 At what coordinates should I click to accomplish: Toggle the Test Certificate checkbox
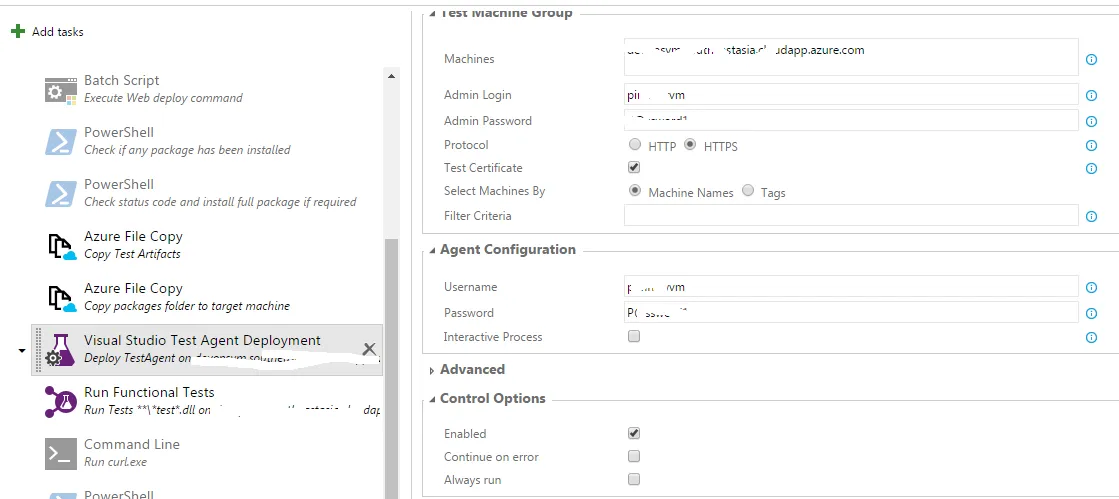pos(634,167)
